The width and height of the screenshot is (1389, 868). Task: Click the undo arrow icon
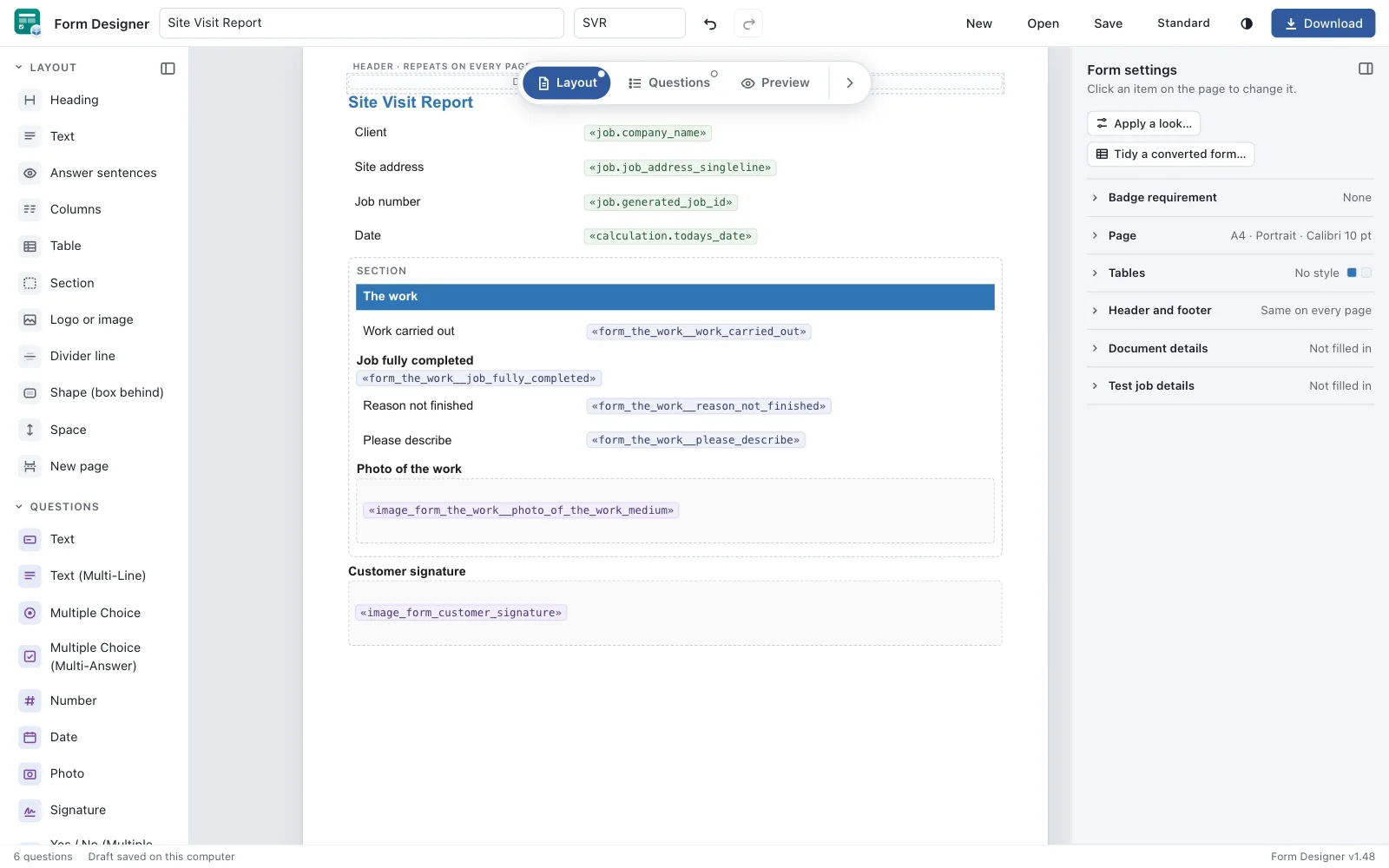(x=710, y=23)
